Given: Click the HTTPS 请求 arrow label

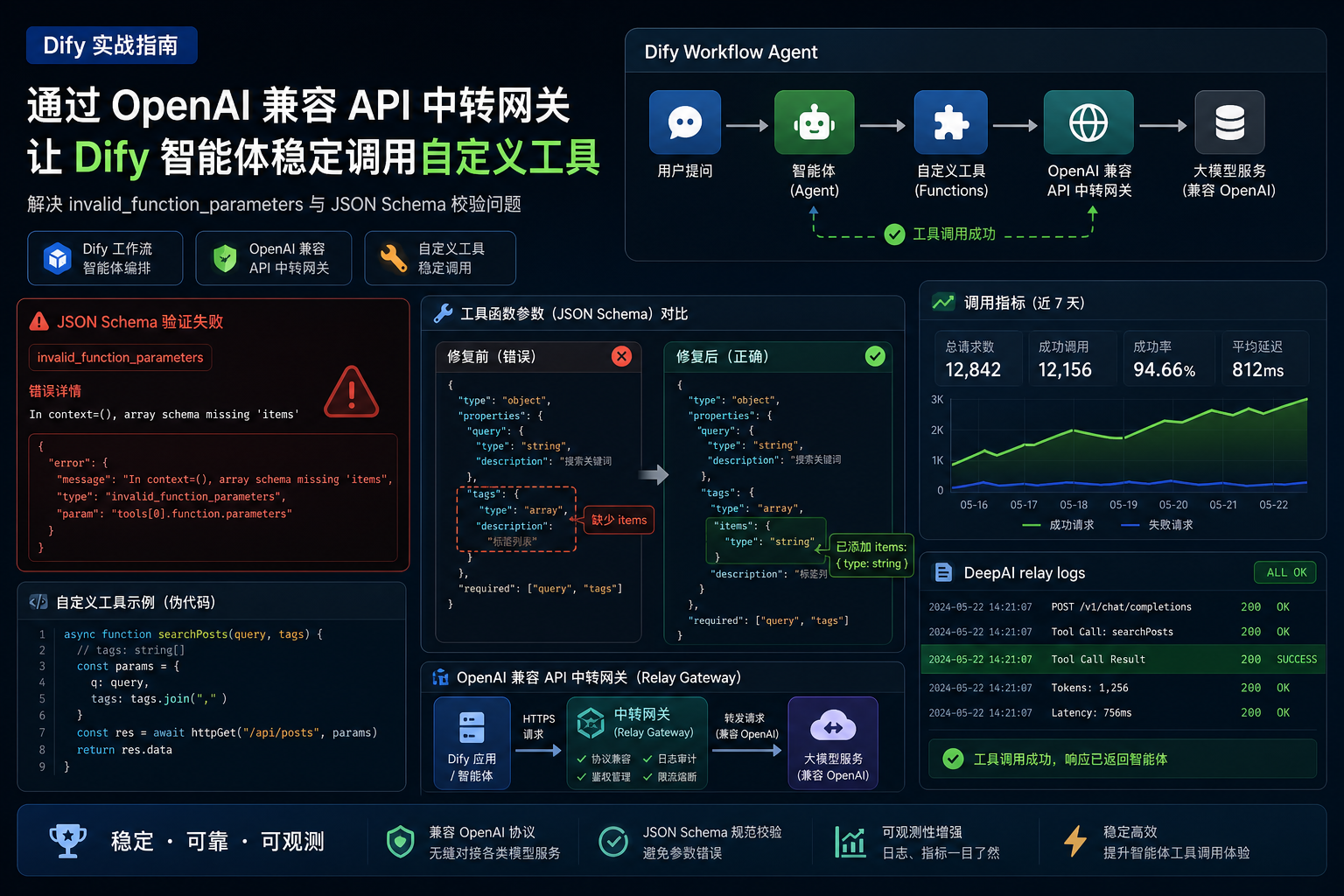Looking at the screenshot, I should (x=539, y=726).
